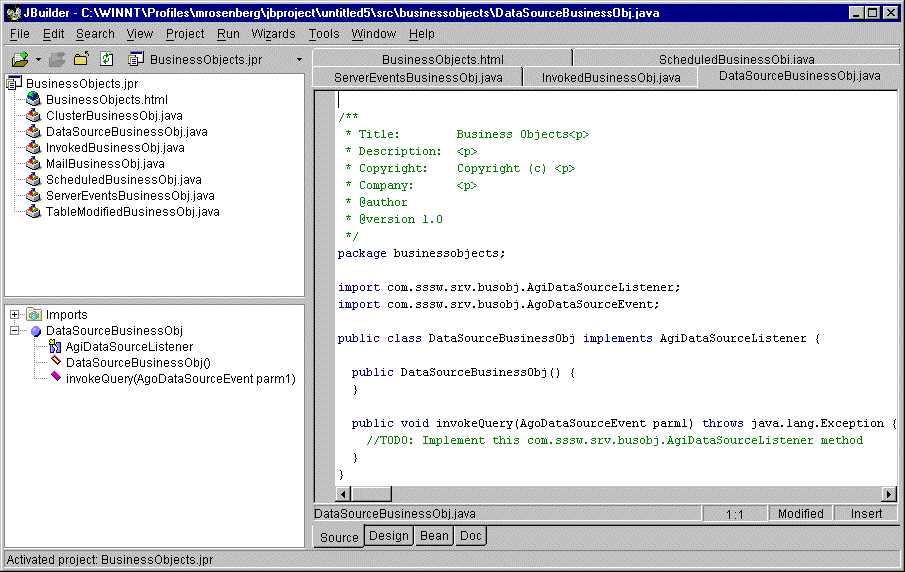Click the AgiDataSourceListener interface icon
The width and height of the screenshot is (905, 572).
(x=55, y=346)
